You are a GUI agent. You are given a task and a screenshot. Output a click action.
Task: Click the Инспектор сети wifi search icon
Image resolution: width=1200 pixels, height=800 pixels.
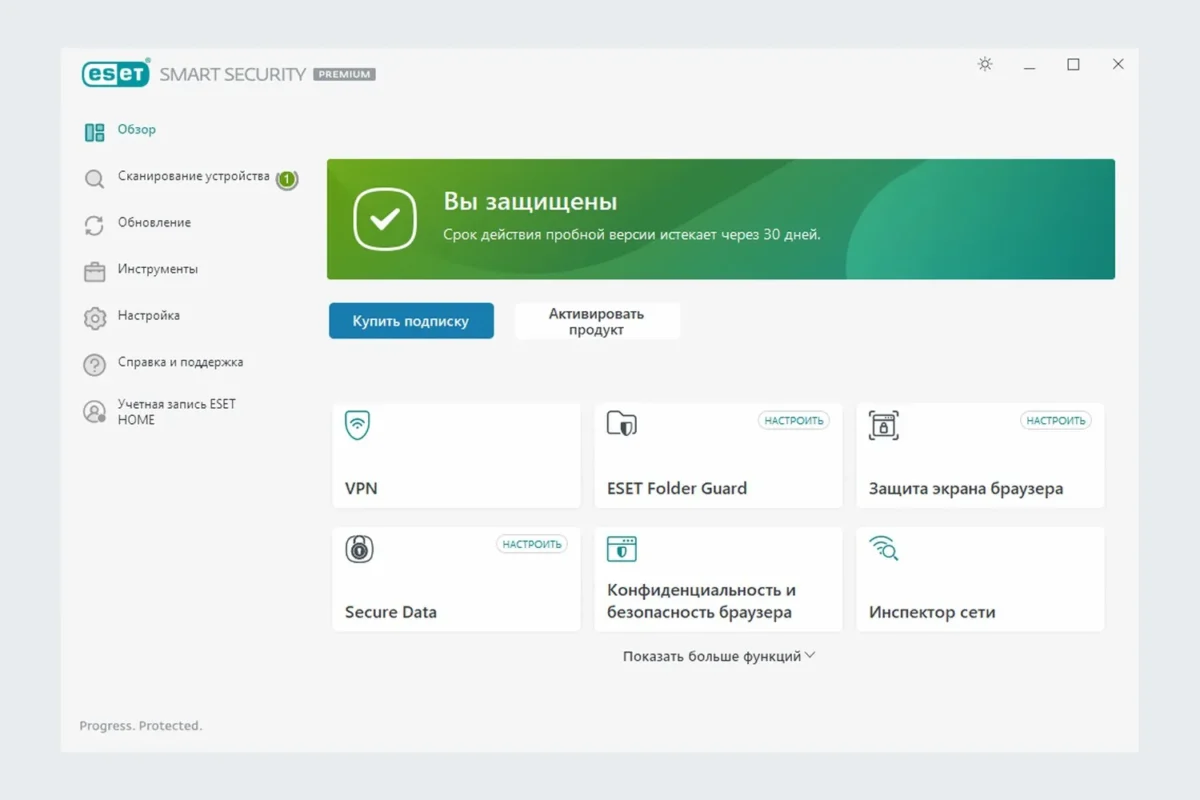click(883, 547)
